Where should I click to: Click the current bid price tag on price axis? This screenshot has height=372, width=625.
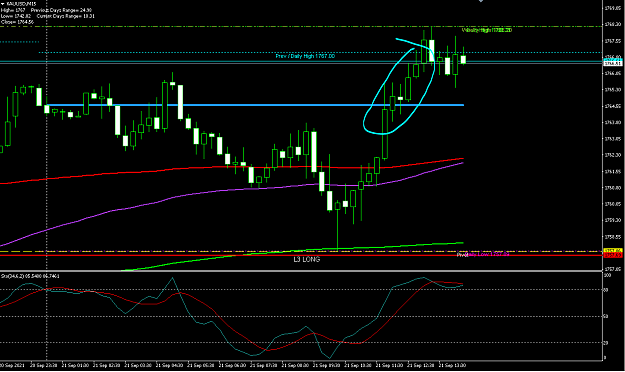click(613, 63)
